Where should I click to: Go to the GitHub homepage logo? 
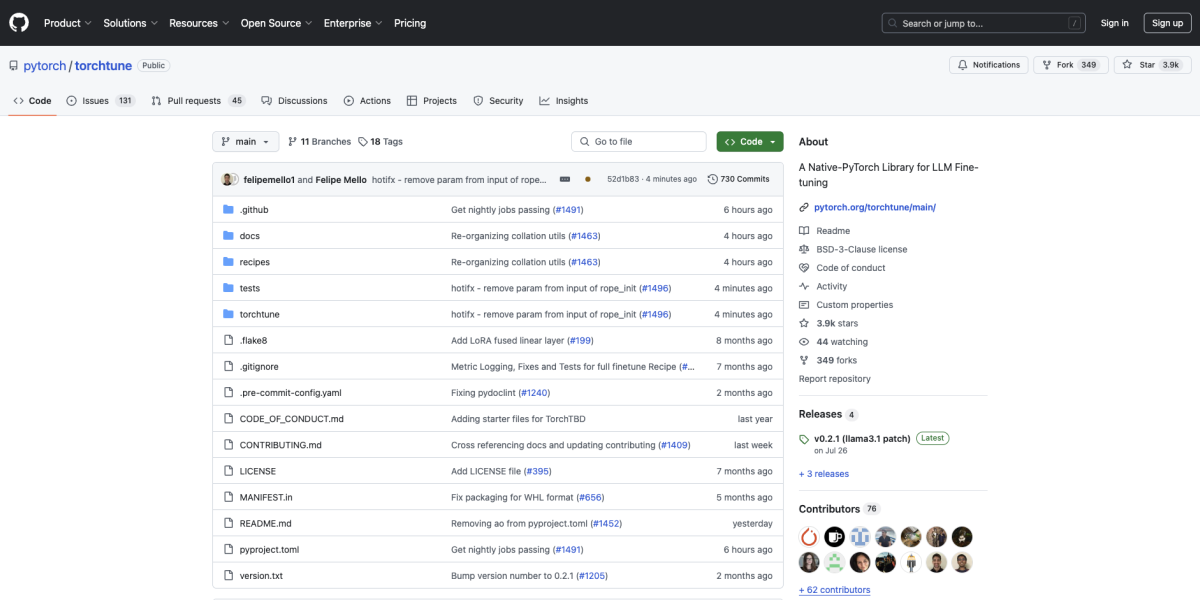[x=20, y=23]
